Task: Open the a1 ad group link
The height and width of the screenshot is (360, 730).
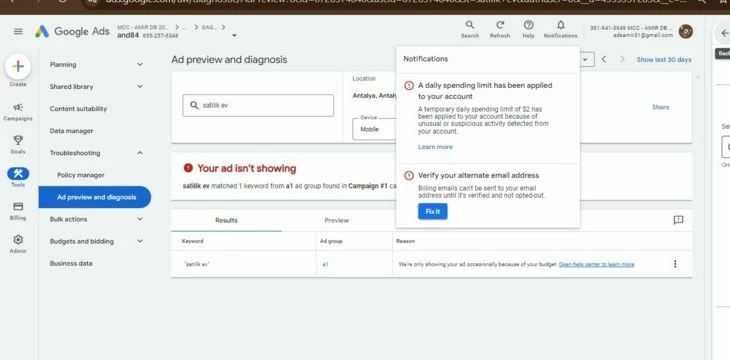Action: (x=325, y=265)
